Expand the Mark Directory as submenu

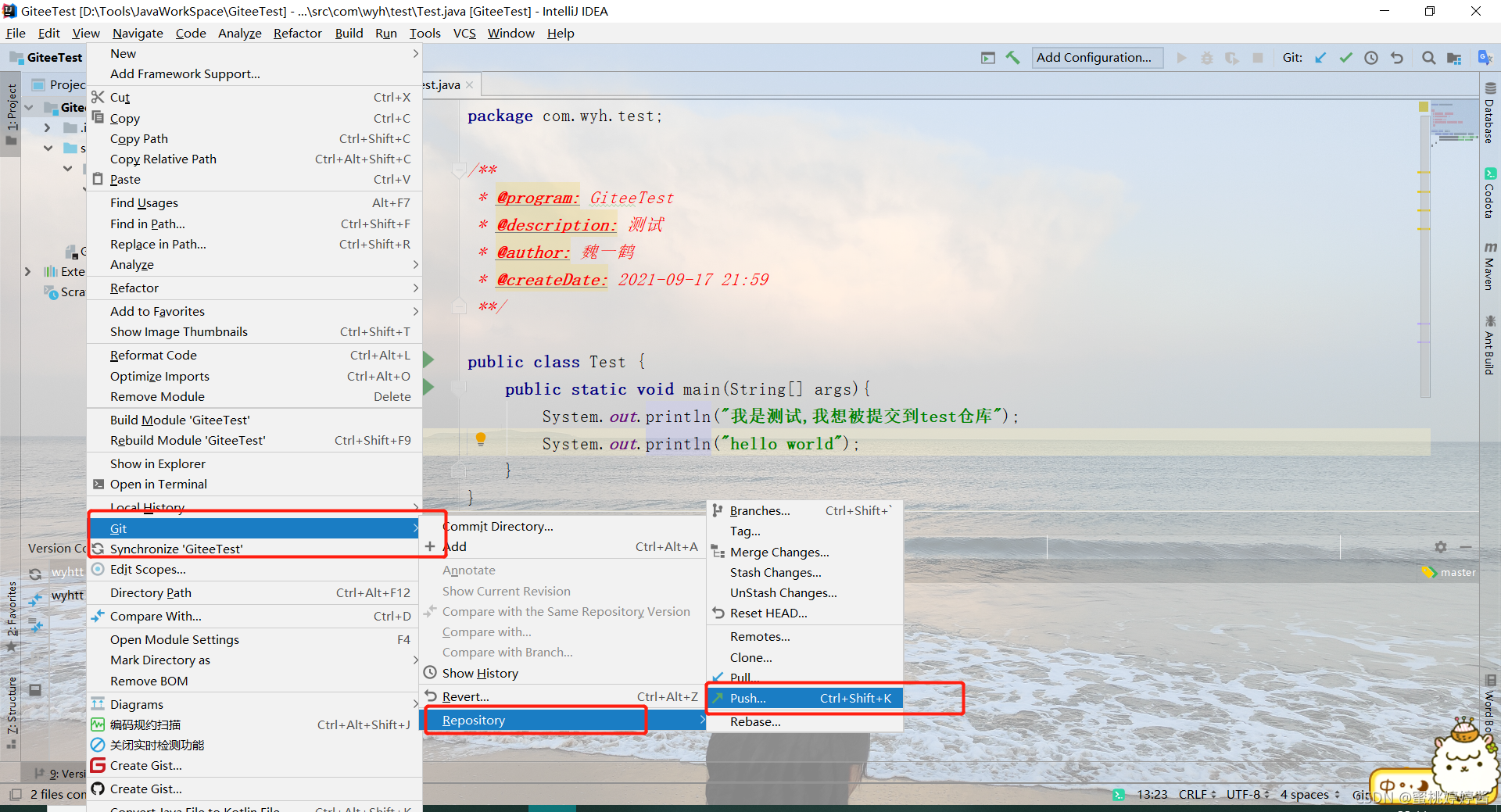click(x=254, y=660)
